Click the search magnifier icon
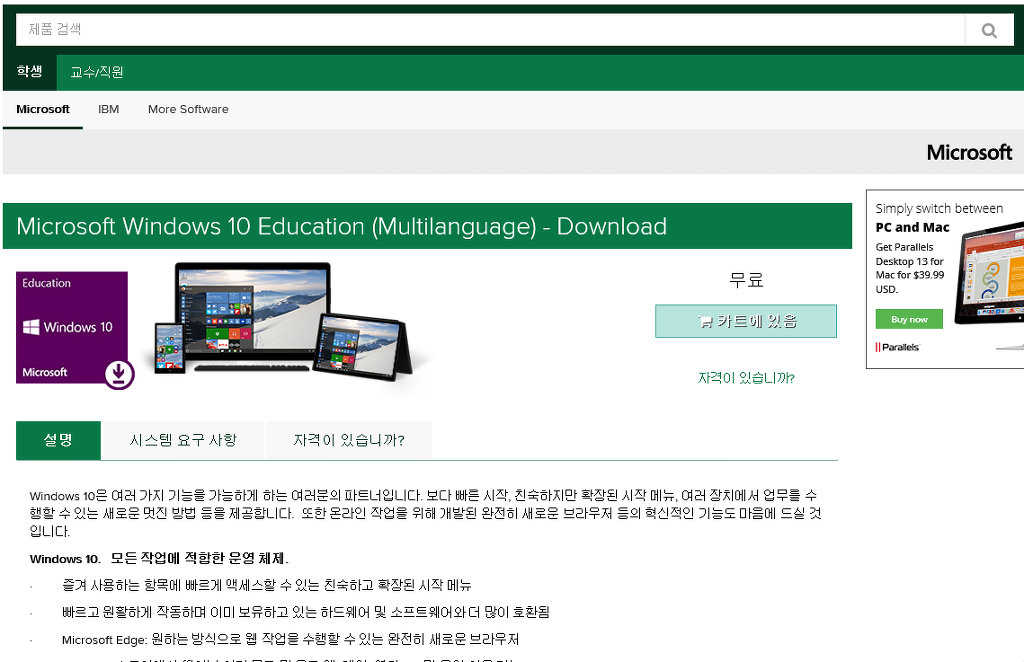Viewport: 1024px width, 662px height. 989,30
